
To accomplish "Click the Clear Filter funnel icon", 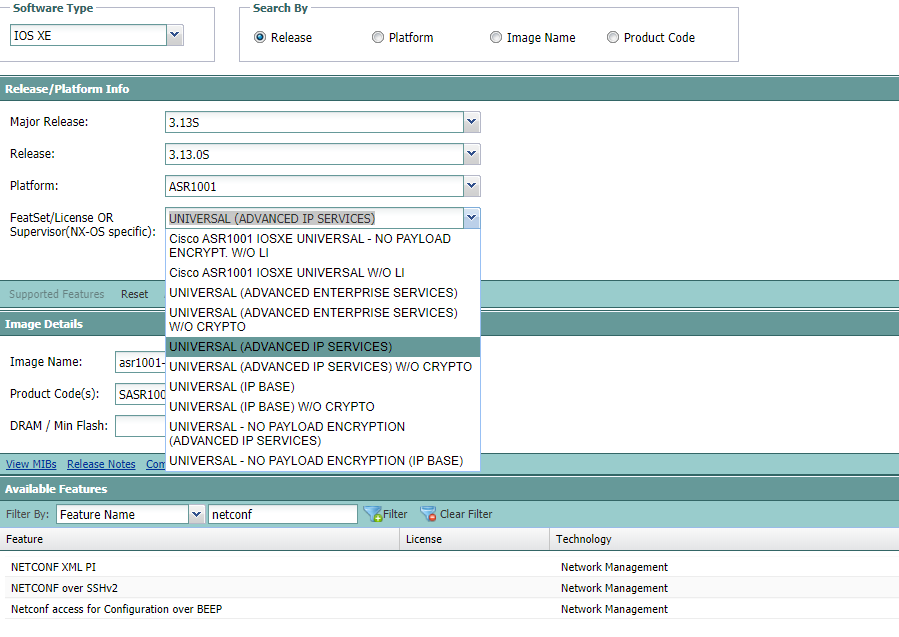I will click(x=428, y=514).
